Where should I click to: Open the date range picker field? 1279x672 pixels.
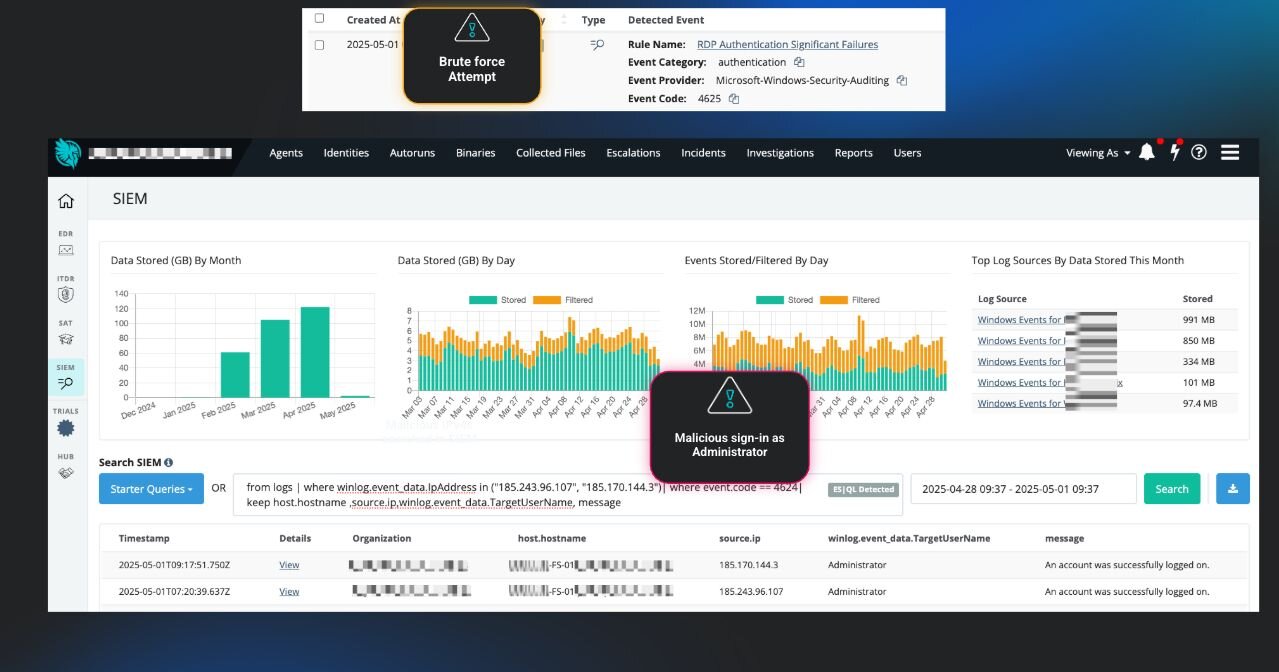pos(1023,489)
